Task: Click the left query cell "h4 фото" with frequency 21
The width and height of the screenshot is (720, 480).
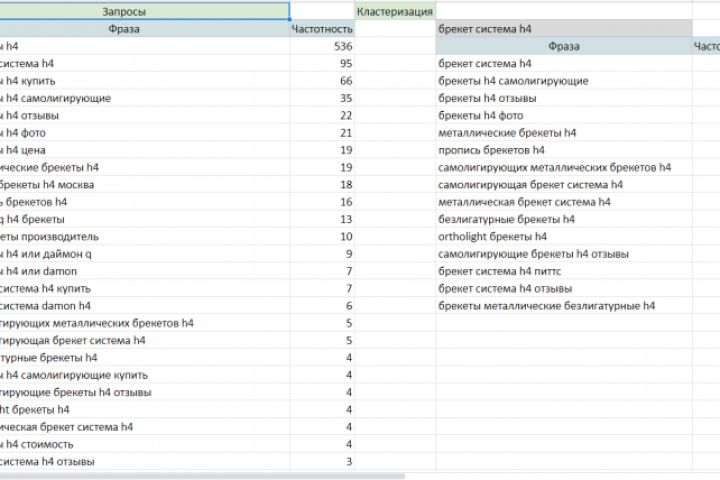Action: [144, 133]
